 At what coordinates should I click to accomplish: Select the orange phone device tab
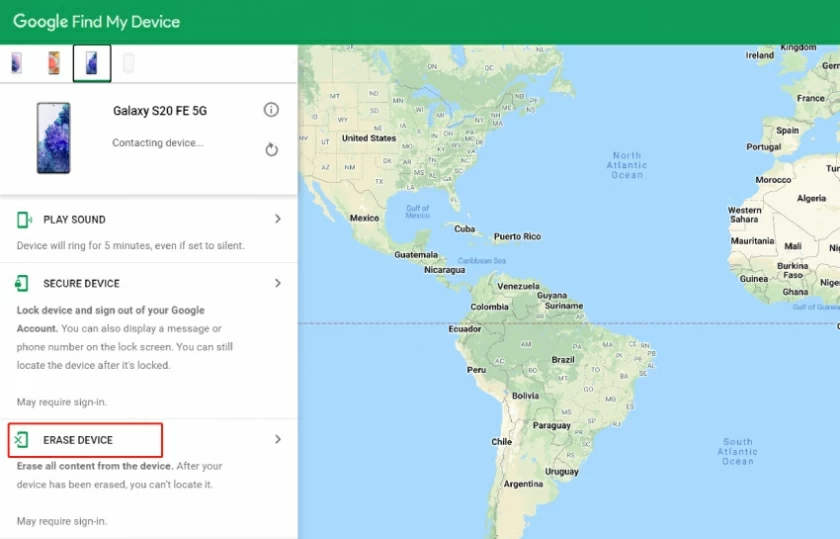click(54, 63)
